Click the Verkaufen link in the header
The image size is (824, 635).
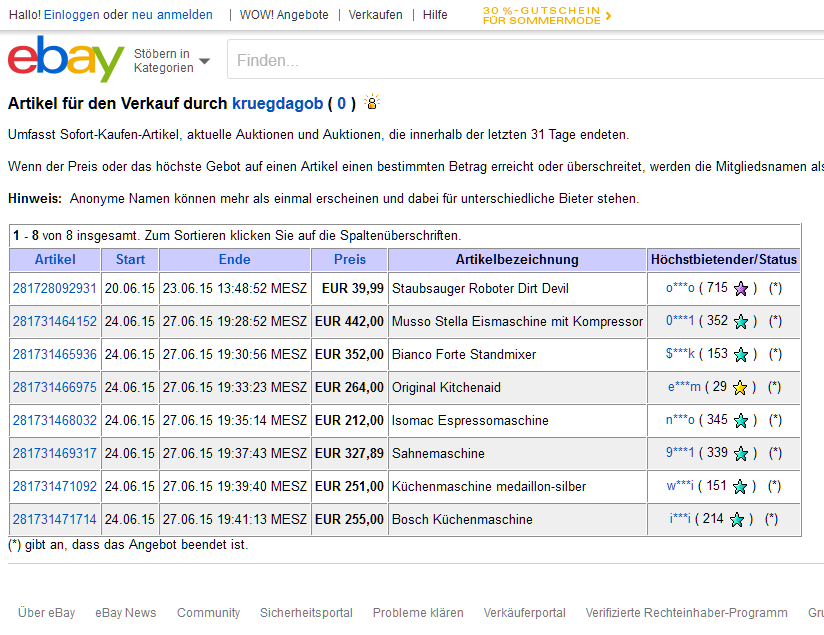375,15
